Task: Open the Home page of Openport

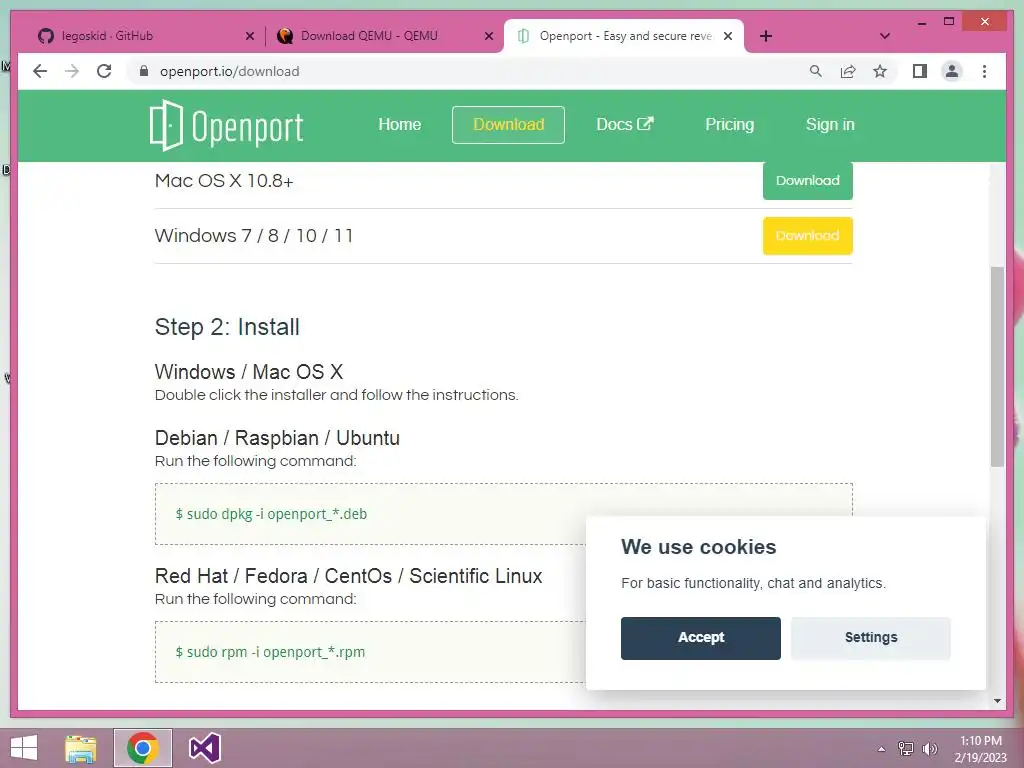Action: [x=399, y=125]
